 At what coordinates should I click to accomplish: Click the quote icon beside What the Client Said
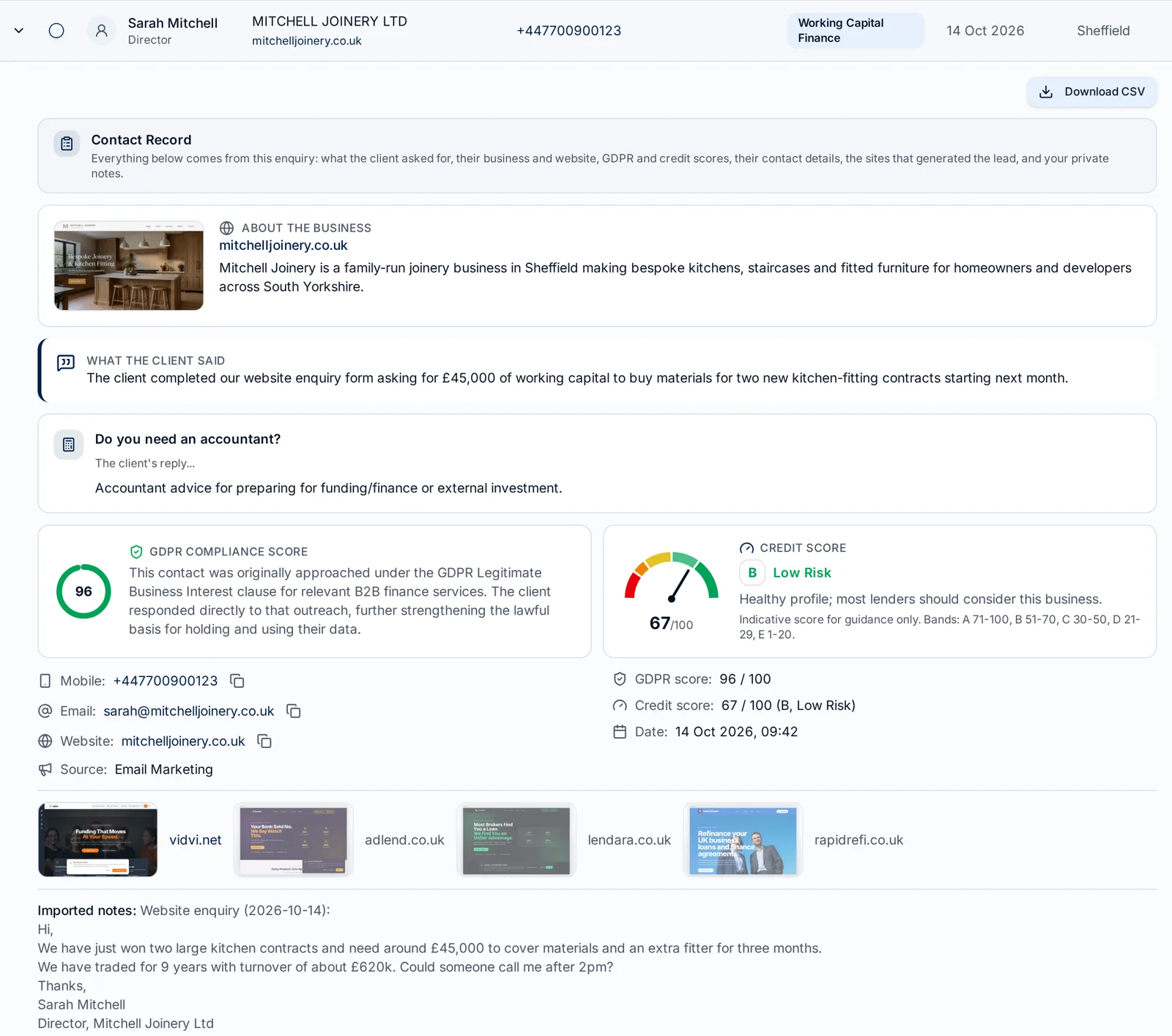click(66, 363)
